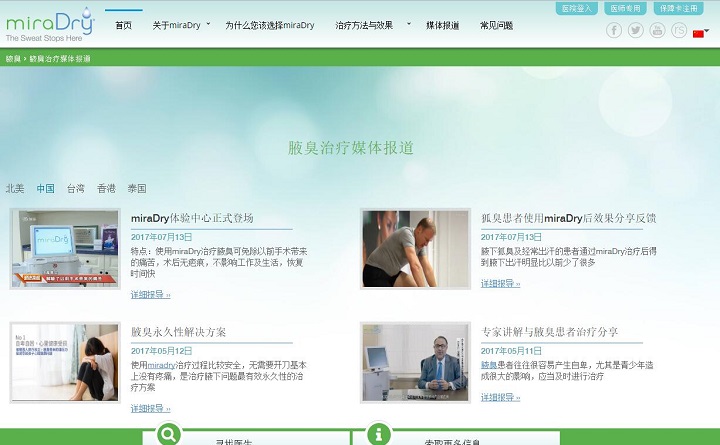Switch to the 中国 region tab

pyautogui.click(x=45, y=188)
